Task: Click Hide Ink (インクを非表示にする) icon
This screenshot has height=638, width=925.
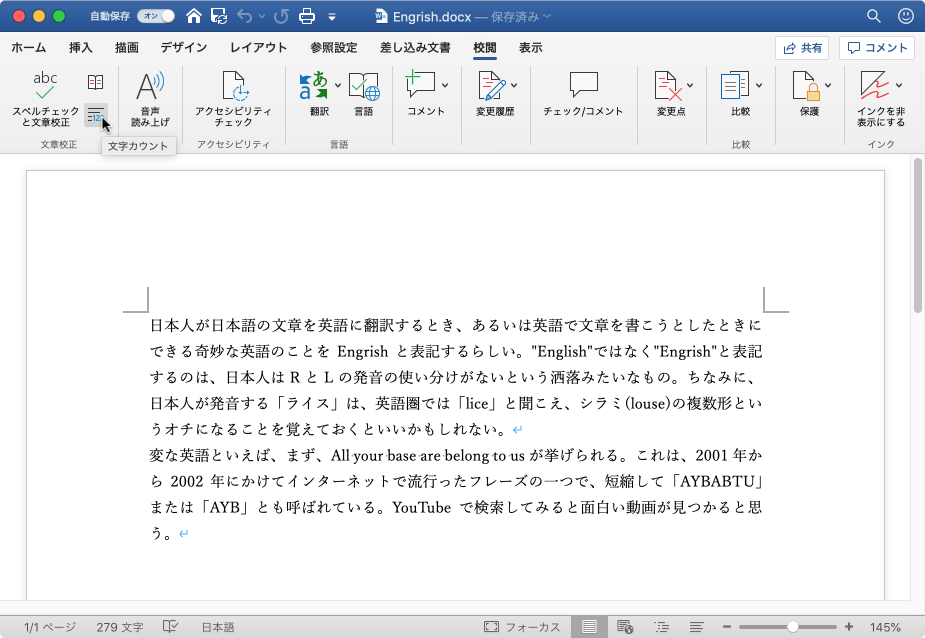Action: (x=875, y=86)
